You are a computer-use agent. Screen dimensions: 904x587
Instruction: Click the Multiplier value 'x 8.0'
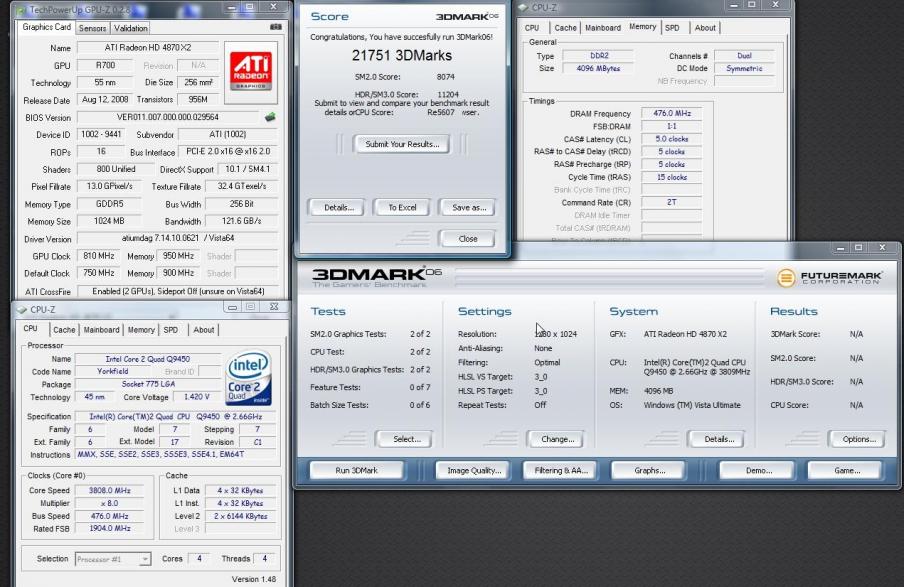pyautogui.click(x=110, y=503)
